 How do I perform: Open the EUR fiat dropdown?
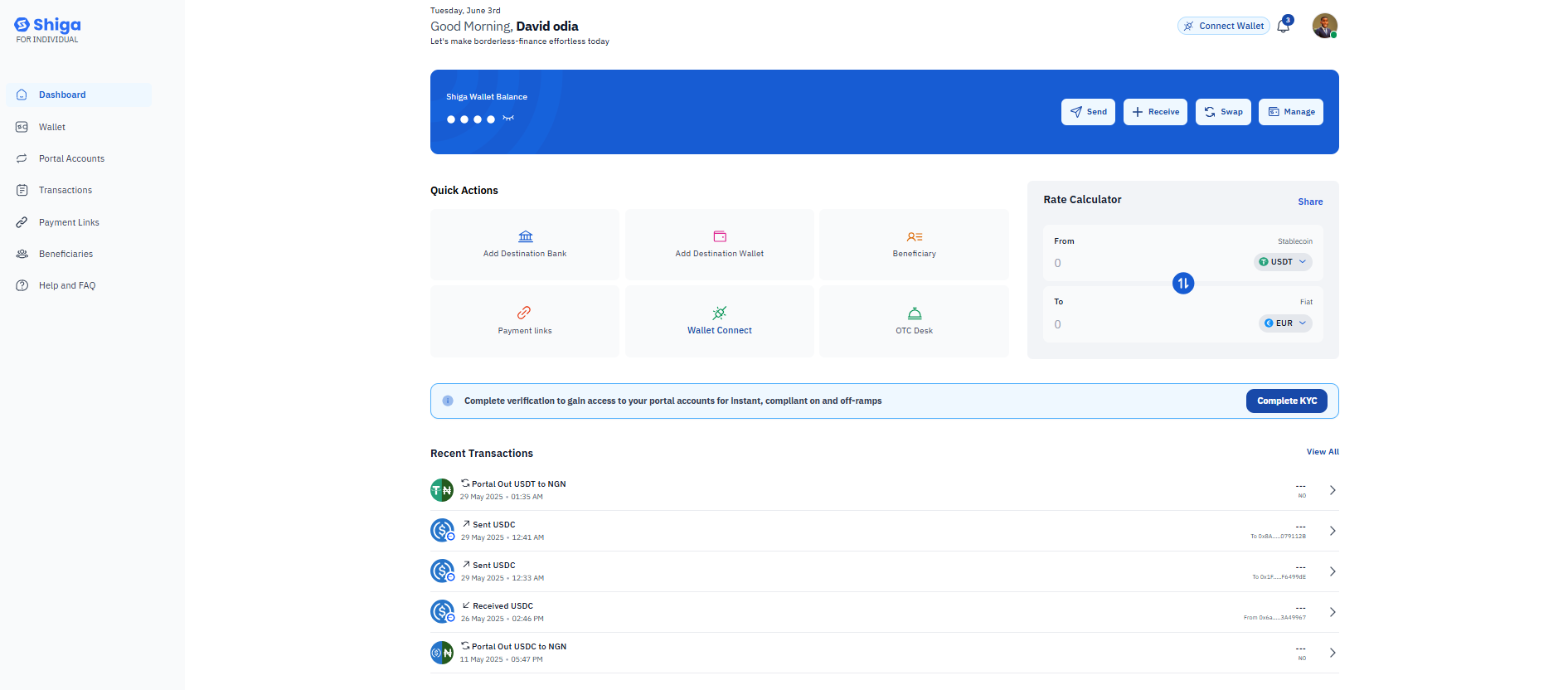pyautogui.click(x=1285, y=323)
